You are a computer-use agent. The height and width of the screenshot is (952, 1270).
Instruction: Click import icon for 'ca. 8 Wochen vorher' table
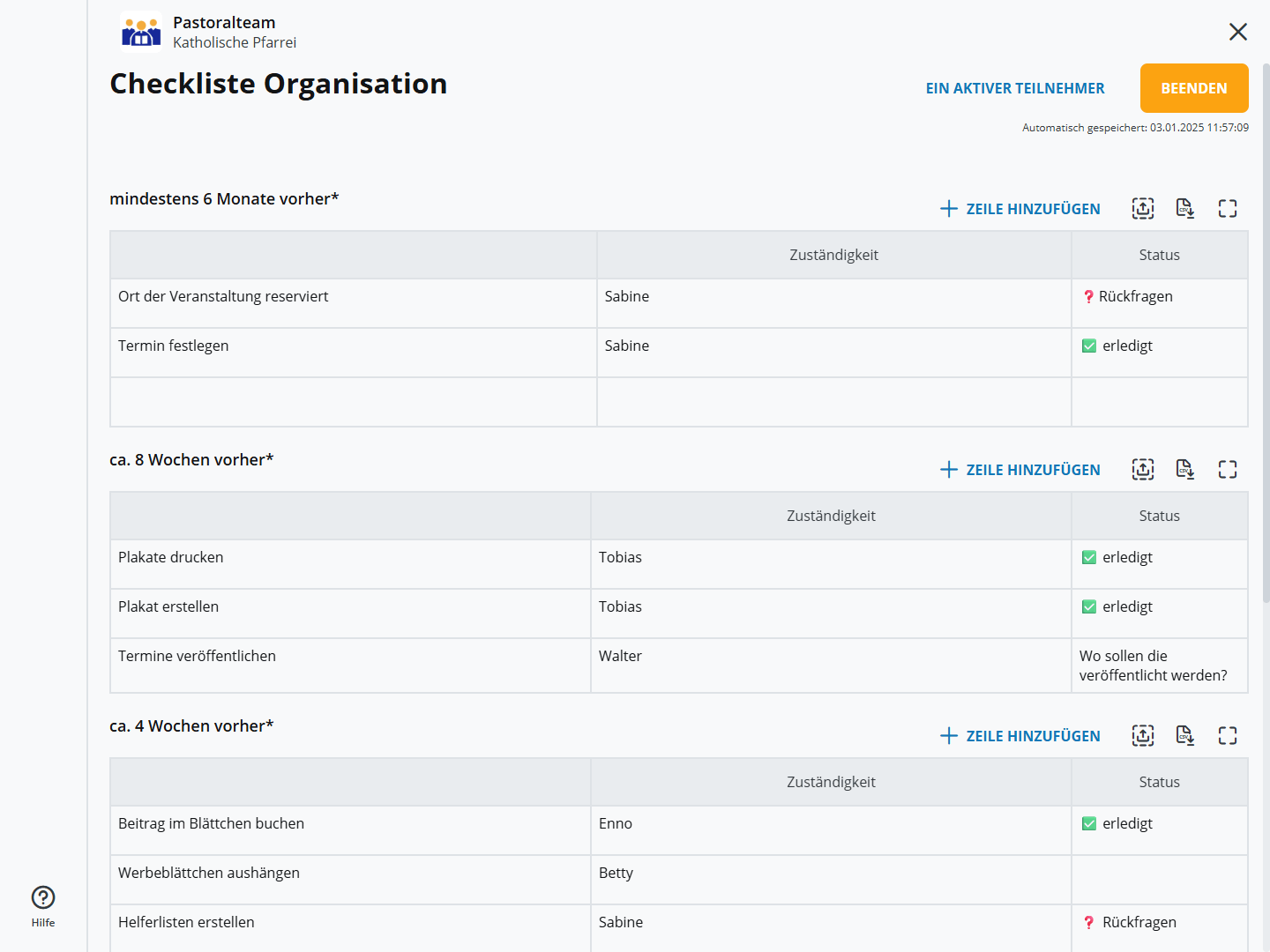pos(1142,469)
